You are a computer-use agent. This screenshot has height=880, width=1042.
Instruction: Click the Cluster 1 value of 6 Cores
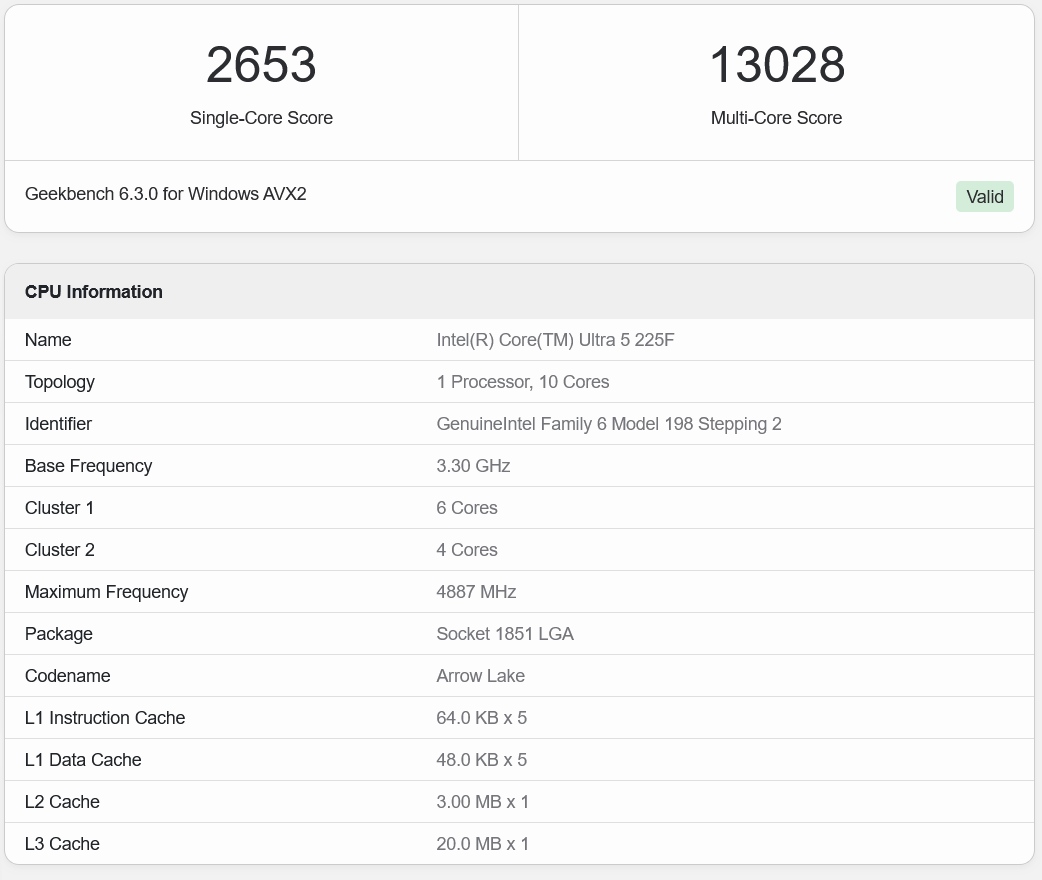466,508
